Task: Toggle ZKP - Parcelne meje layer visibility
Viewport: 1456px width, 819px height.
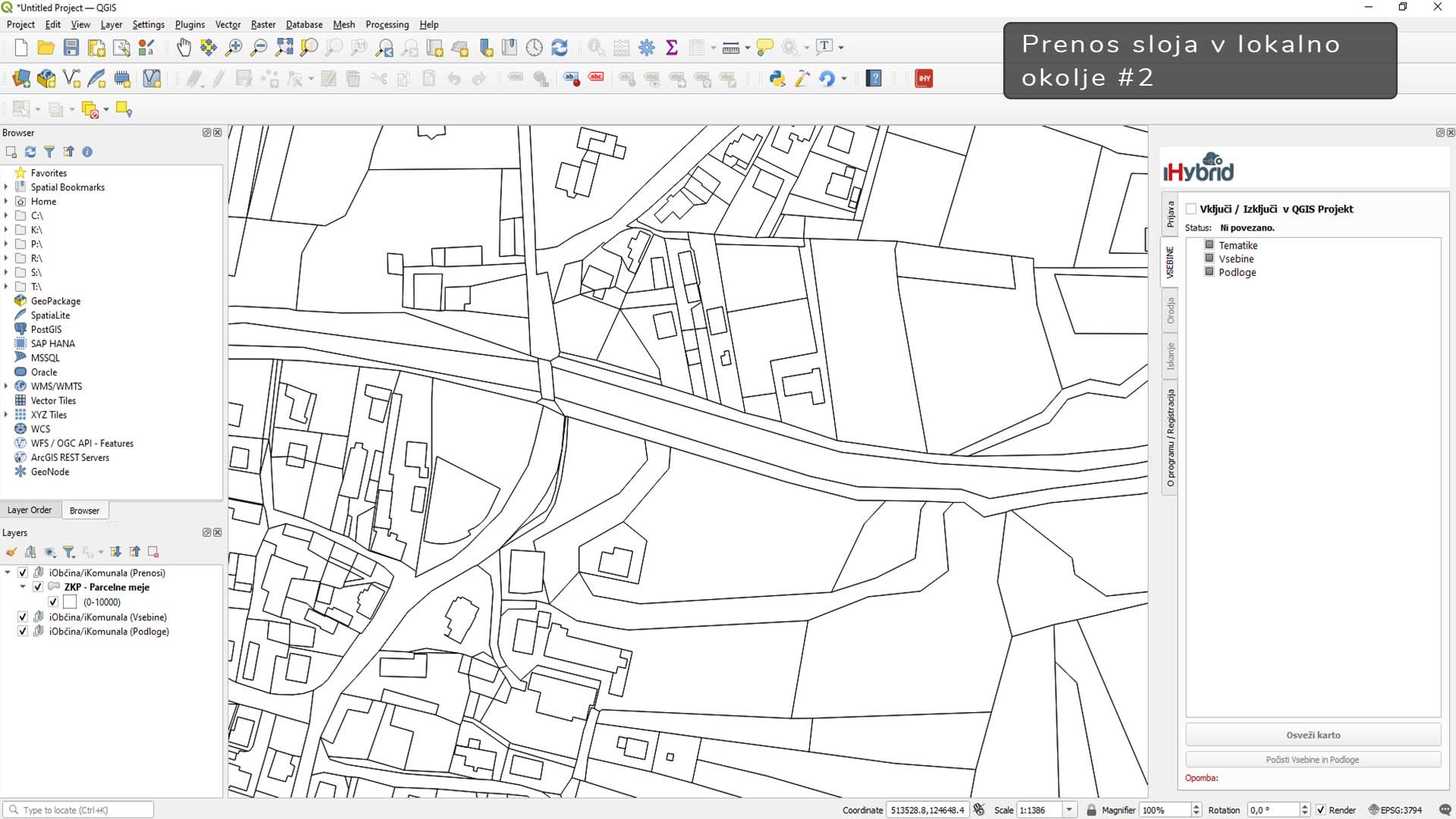Action: pos(38,587)
